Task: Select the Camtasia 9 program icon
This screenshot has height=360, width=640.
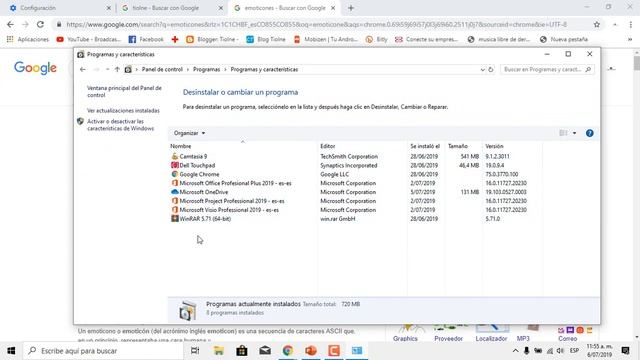Action: pyautogui.click(x=175, y=156)
